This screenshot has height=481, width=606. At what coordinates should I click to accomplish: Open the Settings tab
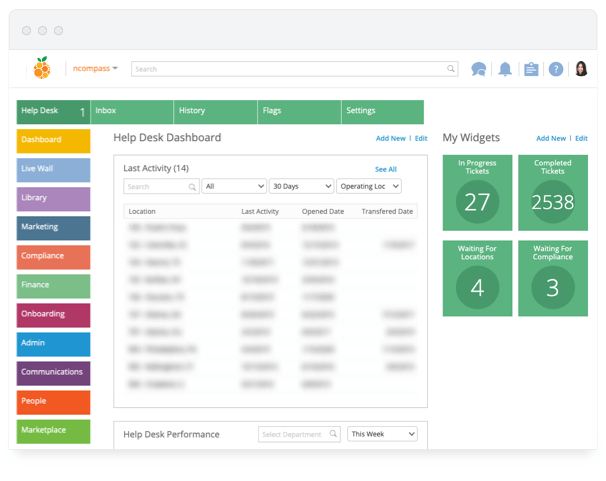pyautogui.click(x=383, y=112)
